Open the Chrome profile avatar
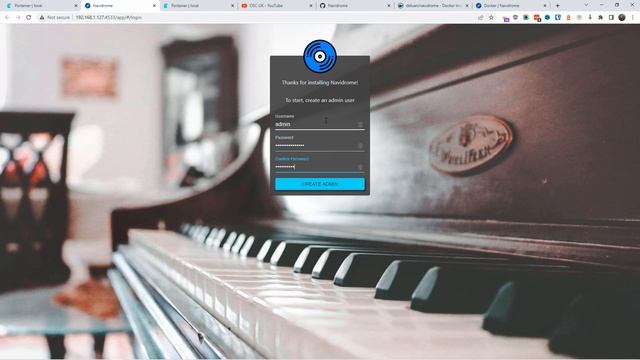This screenshot has height=360, width=640. click(x=622, y=18)
